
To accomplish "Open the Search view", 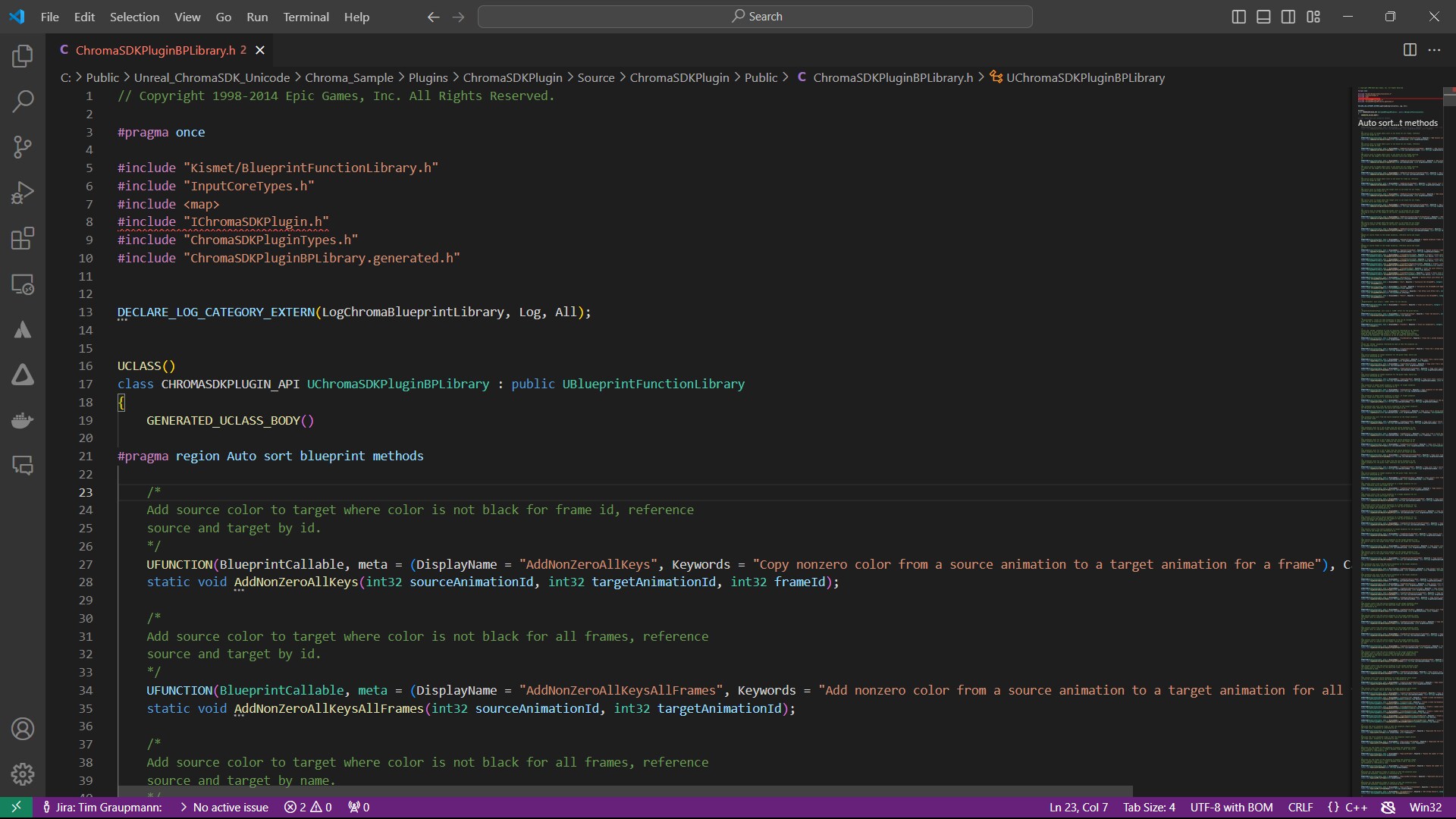I will (23, 101).
